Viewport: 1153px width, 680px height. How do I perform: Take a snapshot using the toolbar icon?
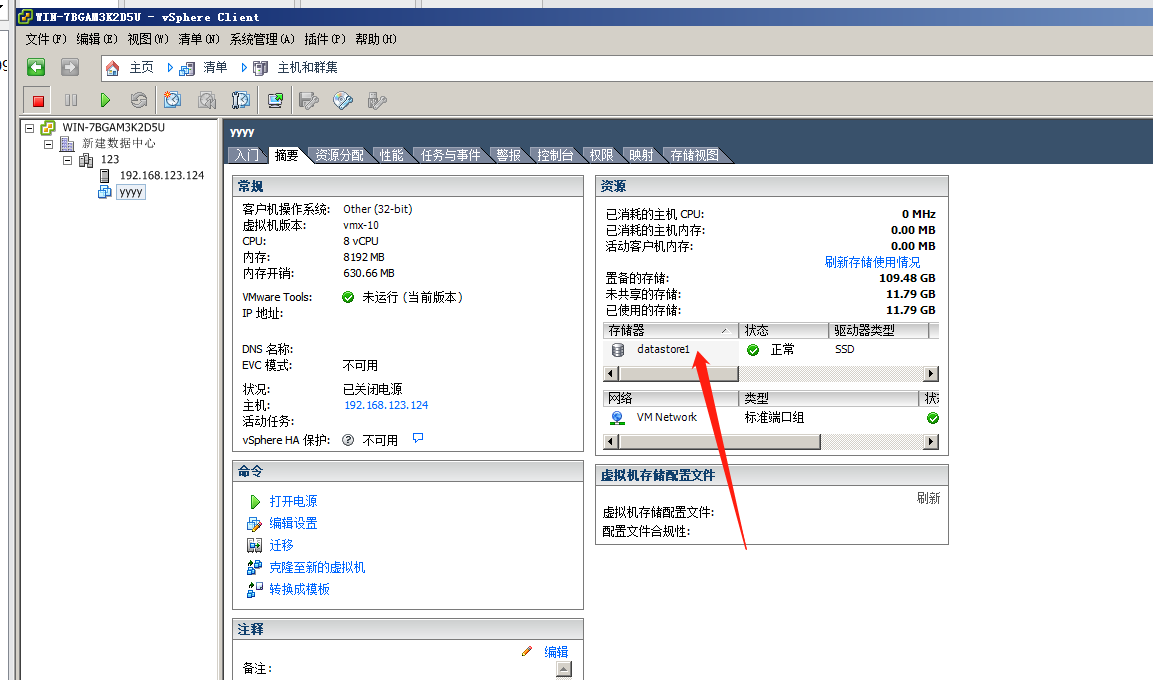point(173,100)
